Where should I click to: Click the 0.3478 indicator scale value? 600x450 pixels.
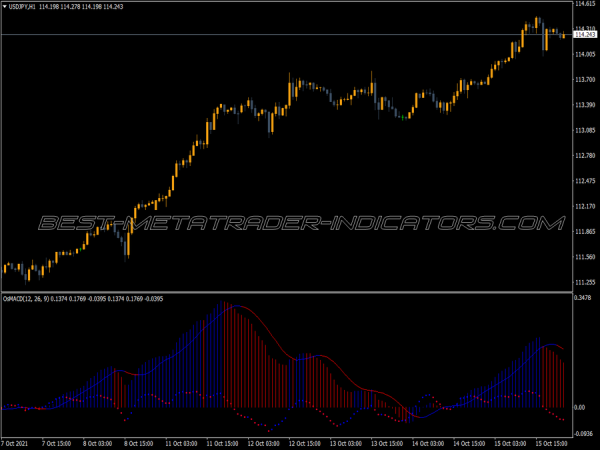click(x=583, y=298)
